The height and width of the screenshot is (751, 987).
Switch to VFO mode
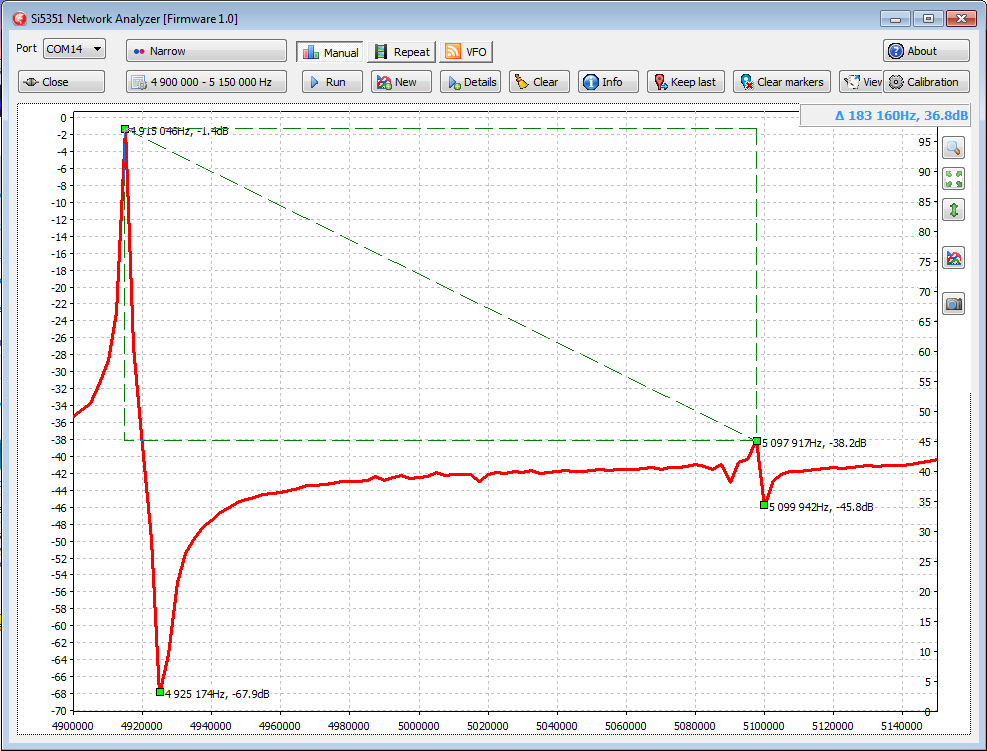point(466,52)
